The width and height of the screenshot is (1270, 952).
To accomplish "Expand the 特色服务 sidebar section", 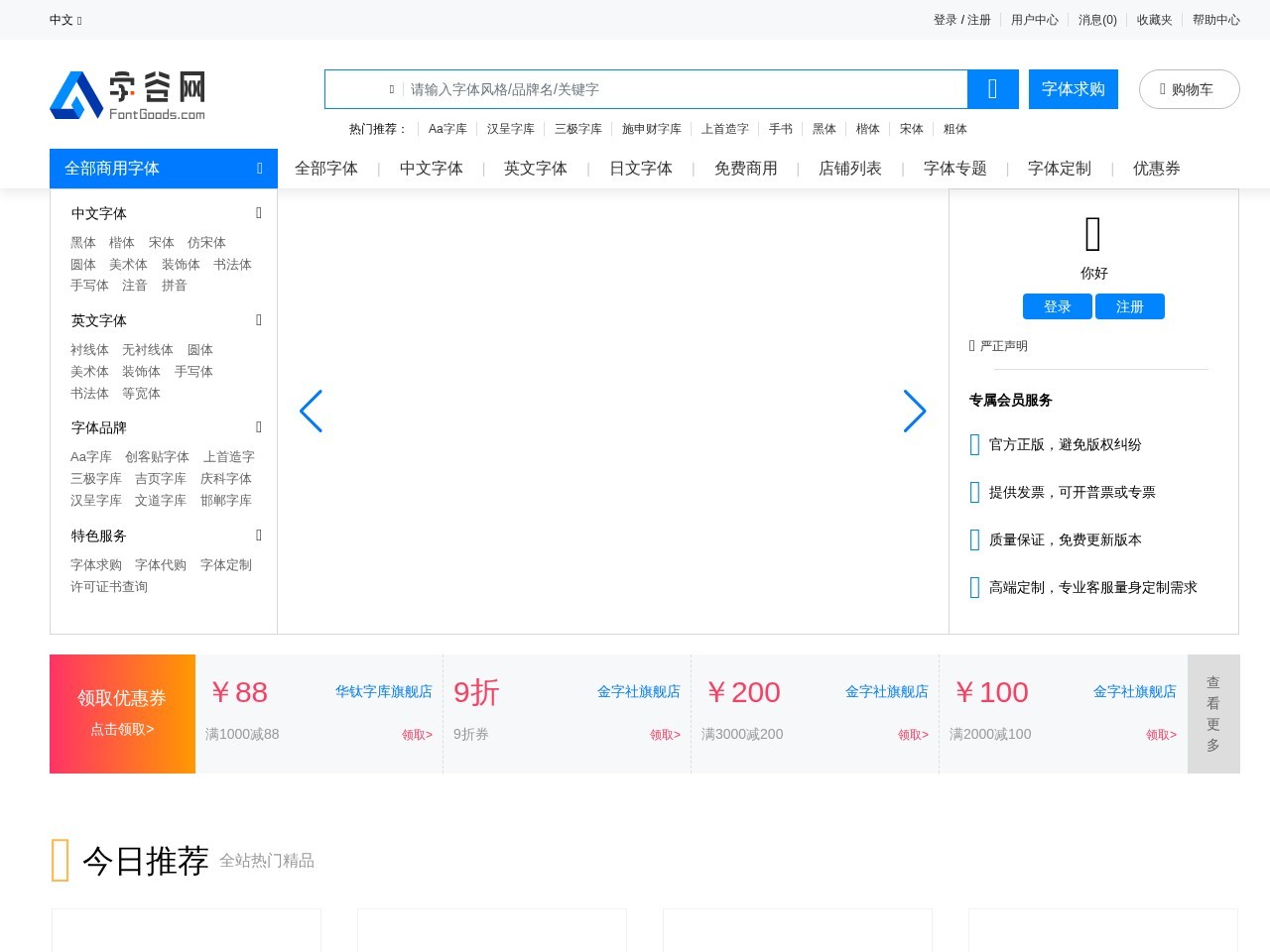I will coord(259,535).
